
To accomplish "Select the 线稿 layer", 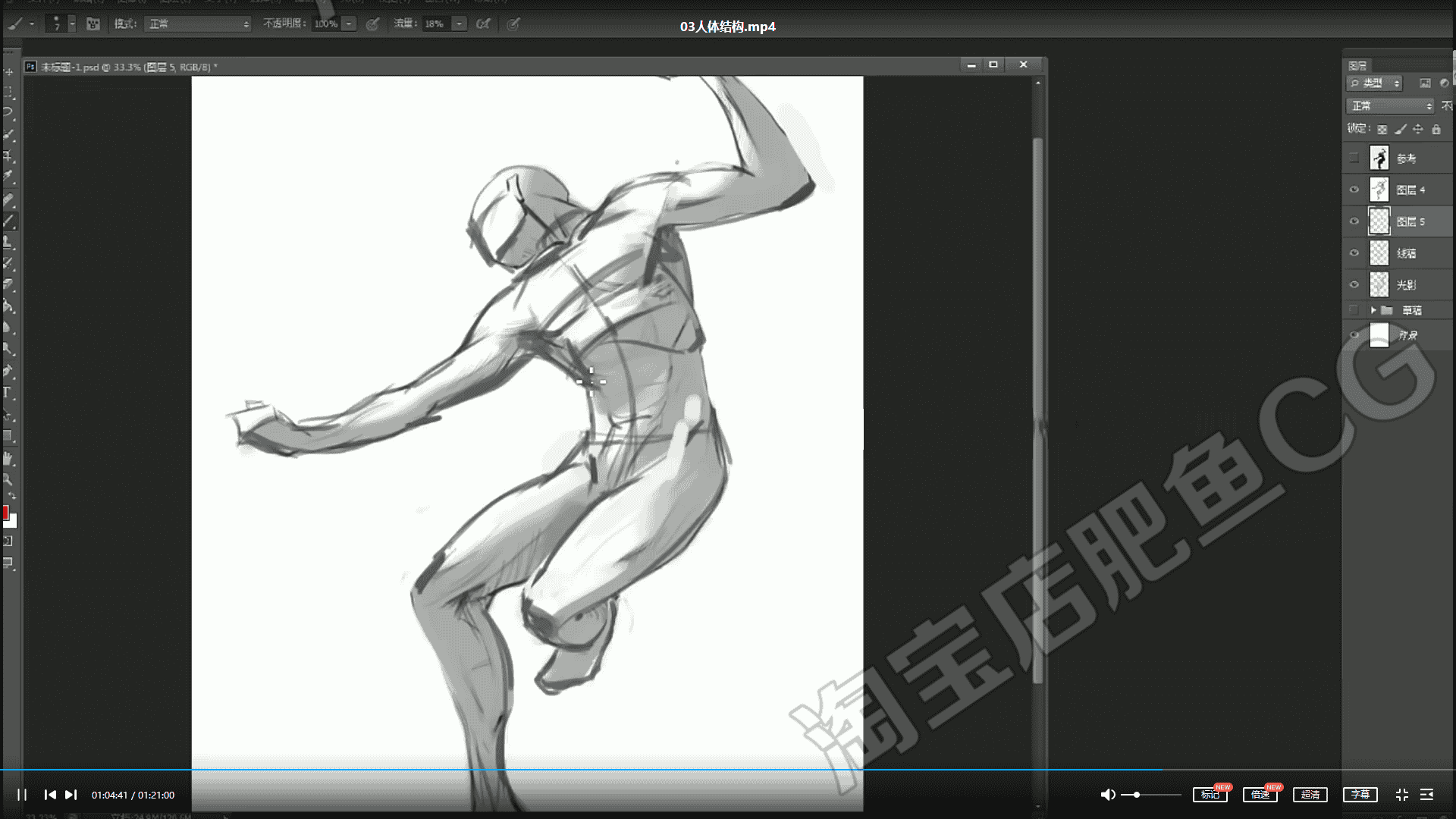I will coord(1407,253).
